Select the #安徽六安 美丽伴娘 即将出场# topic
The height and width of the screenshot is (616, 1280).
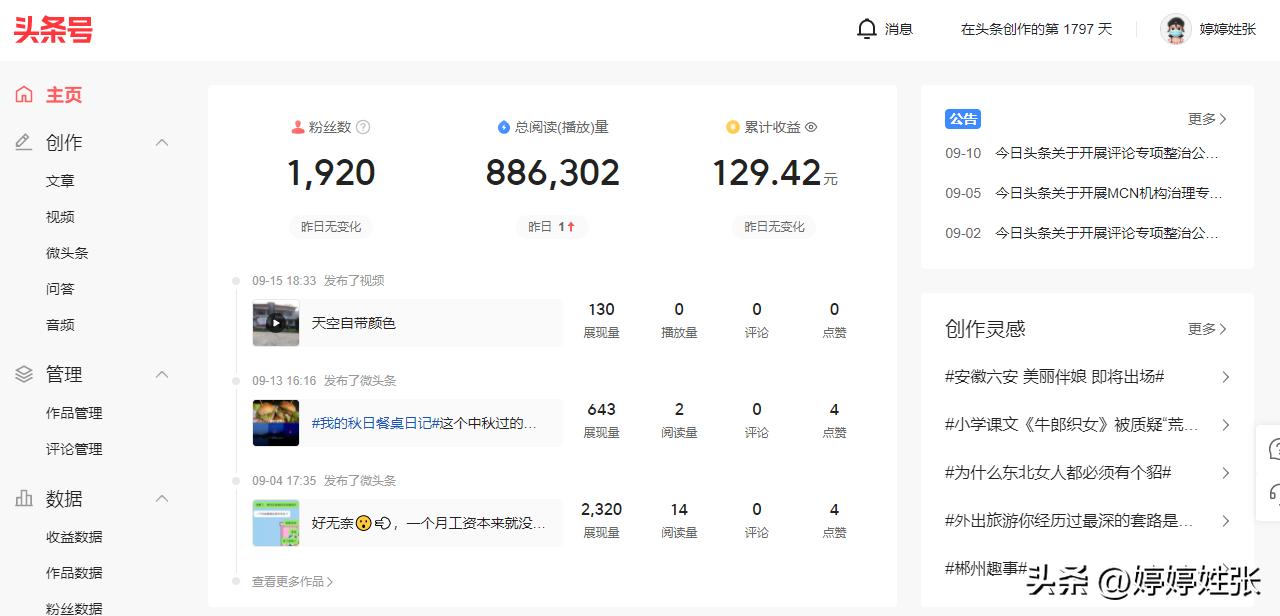1055,377
